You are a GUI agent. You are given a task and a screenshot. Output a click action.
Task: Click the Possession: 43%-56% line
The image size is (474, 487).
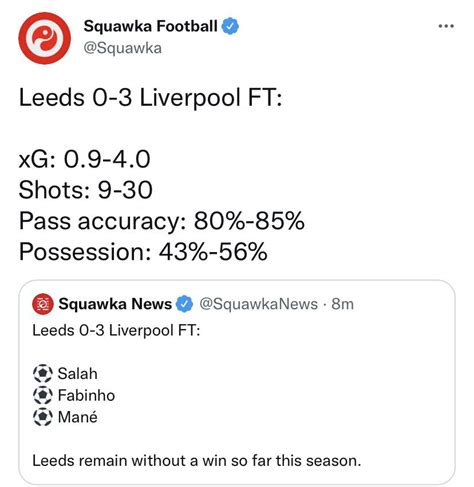[x=143, y=252]
